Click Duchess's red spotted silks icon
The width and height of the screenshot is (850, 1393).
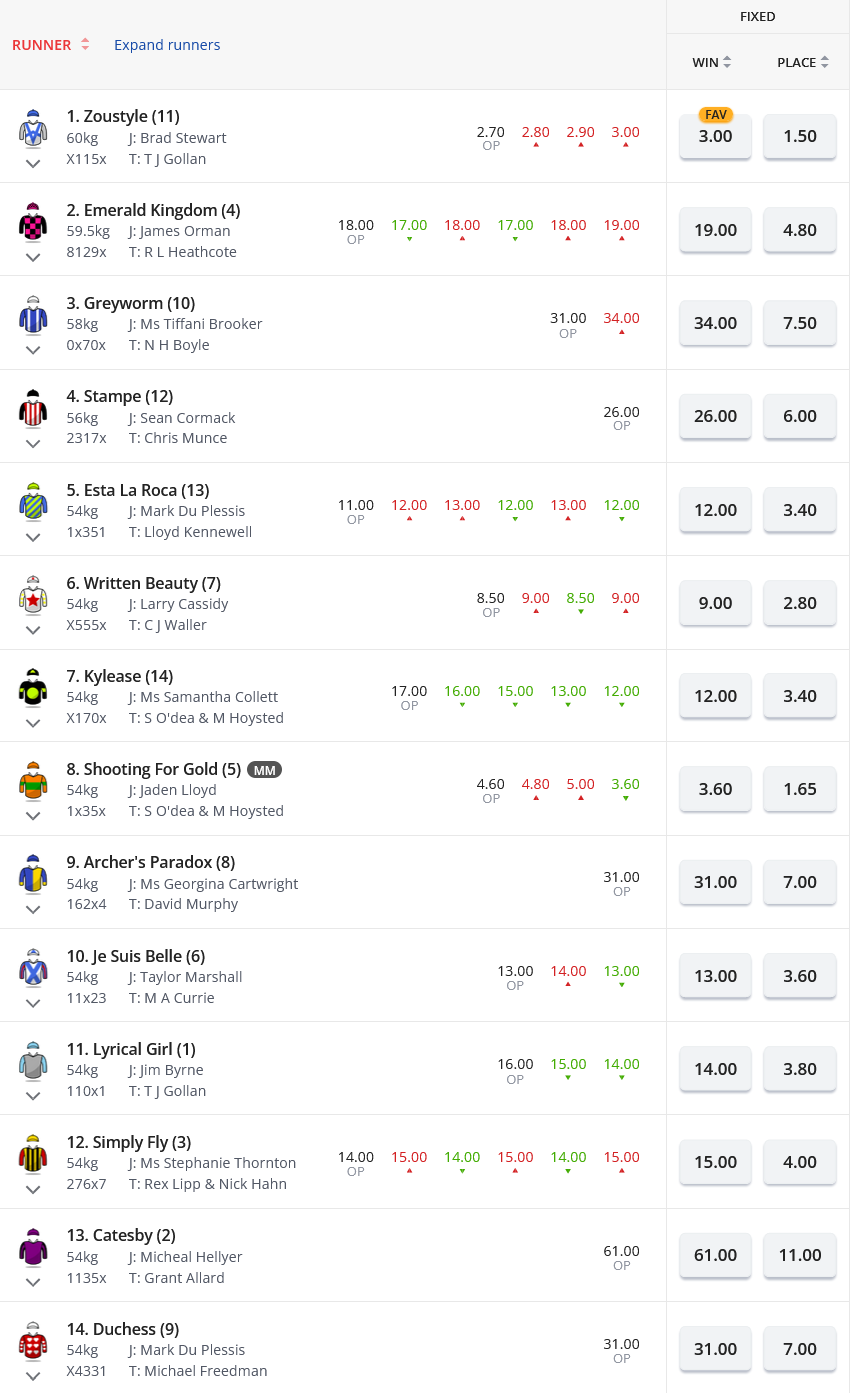click(x=33, y=1340)
